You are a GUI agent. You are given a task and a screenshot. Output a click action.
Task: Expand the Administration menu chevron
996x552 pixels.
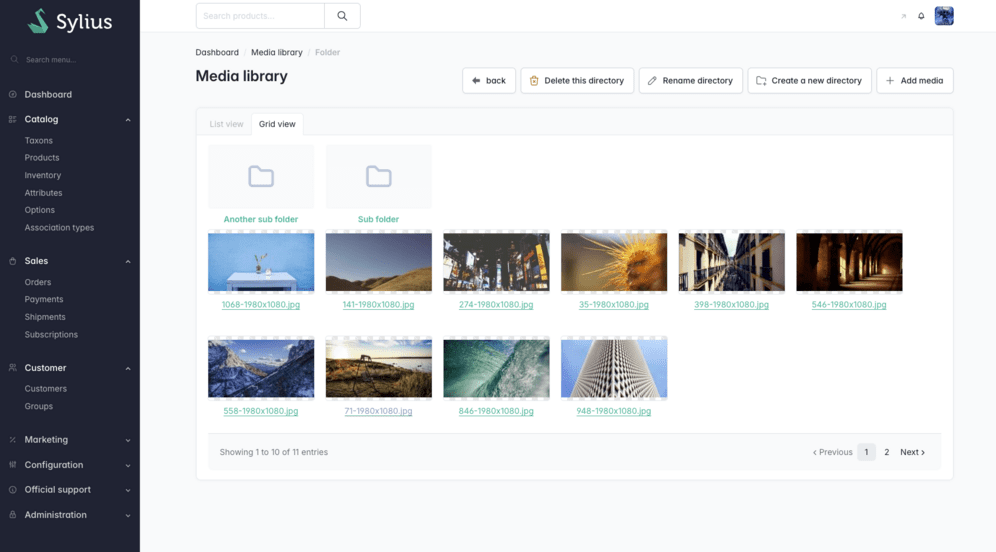point(128,516)
